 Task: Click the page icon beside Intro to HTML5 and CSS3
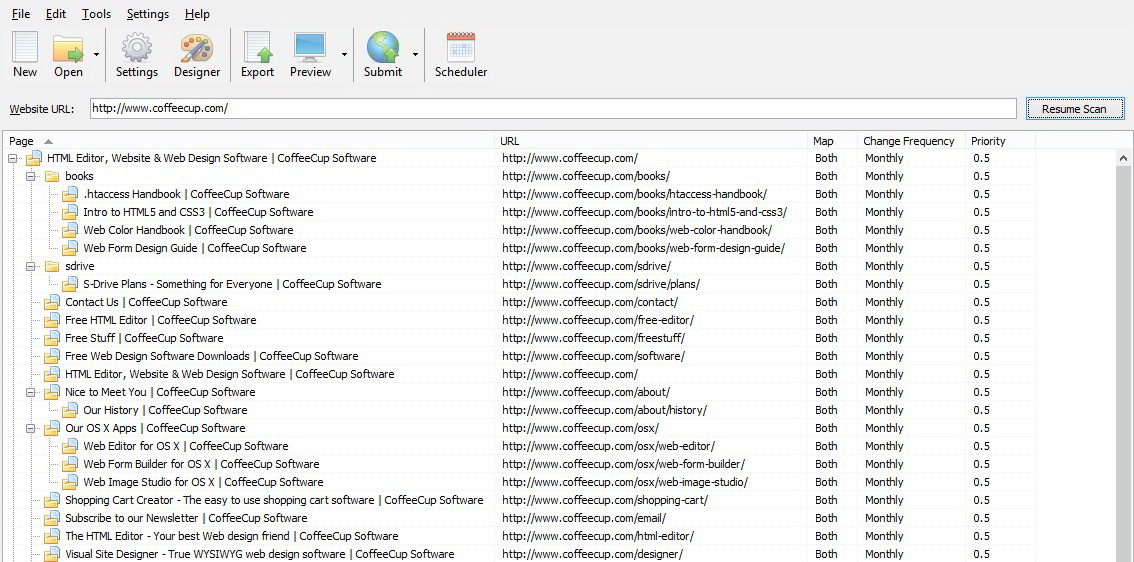(x=69, y=213)
